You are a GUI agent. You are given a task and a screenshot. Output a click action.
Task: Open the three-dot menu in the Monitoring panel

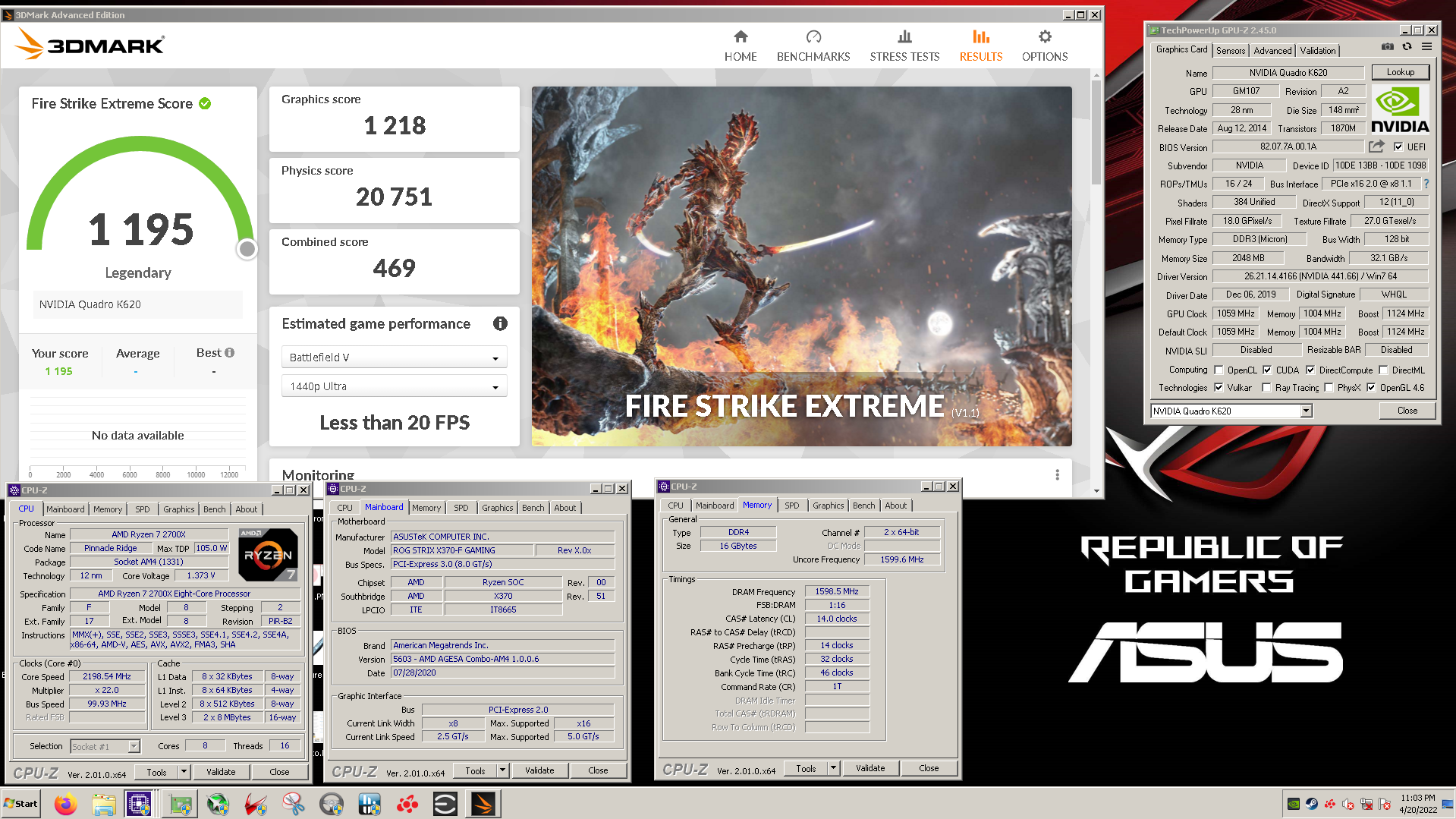click(1057, 474)
